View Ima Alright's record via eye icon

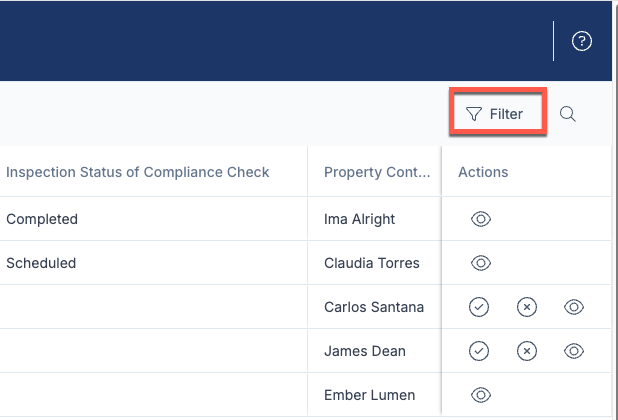(481, 219)
